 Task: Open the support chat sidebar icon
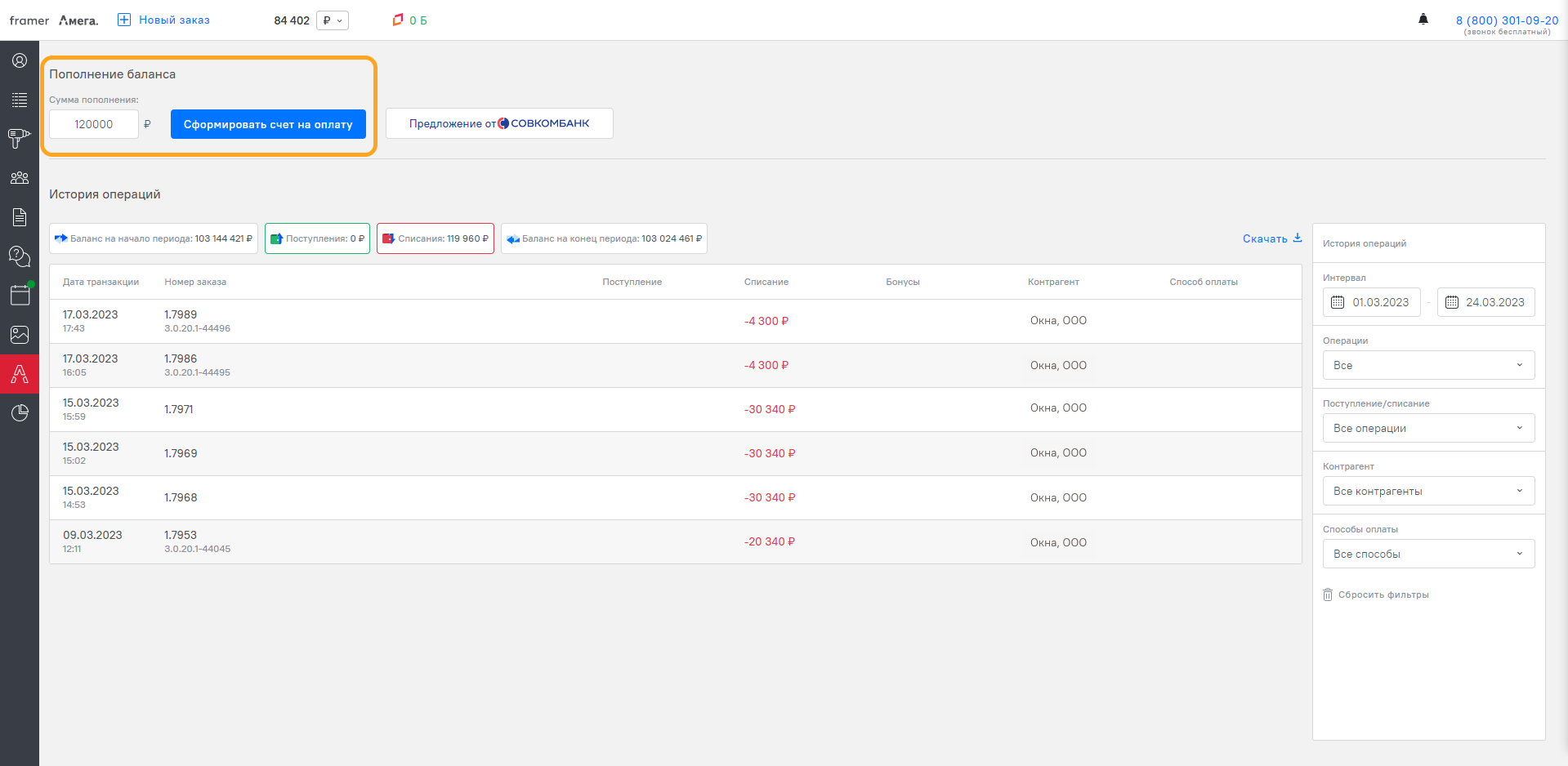pos(20,256)
